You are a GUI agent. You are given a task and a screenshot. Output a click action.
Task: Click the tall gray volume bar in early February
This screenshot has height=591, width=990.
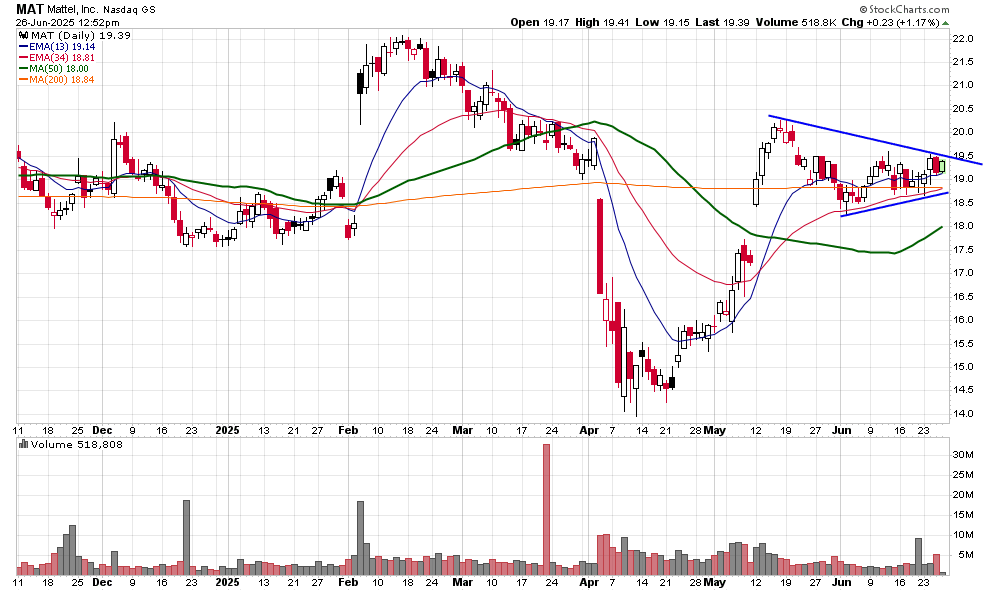point(361,537)
